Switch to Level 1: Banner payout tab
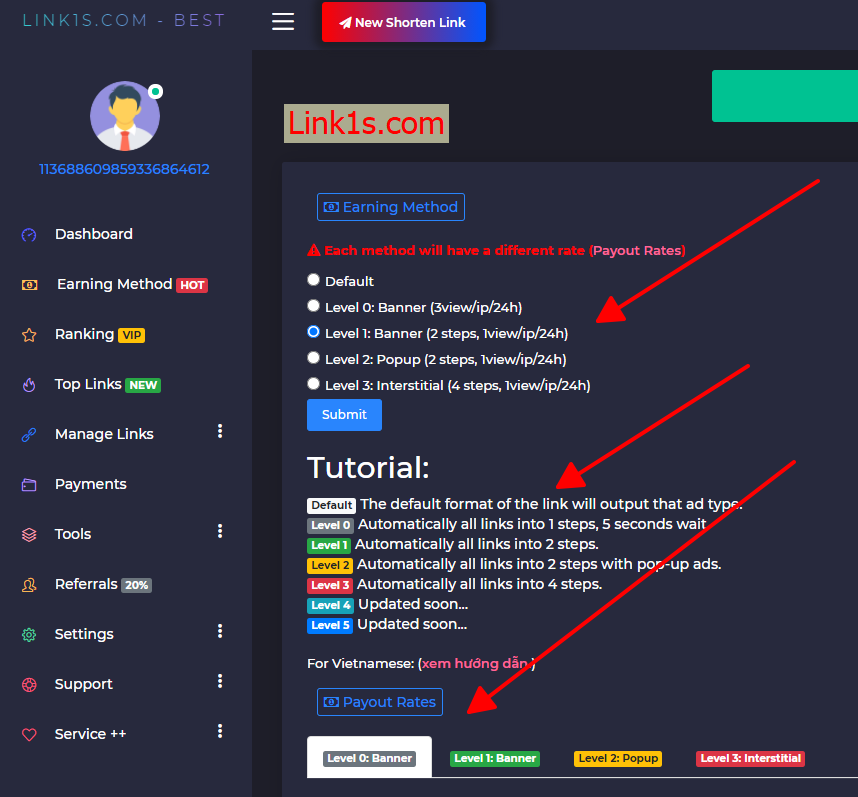The height and width of the screenshot is (797, 858). [x=495, y=758]
